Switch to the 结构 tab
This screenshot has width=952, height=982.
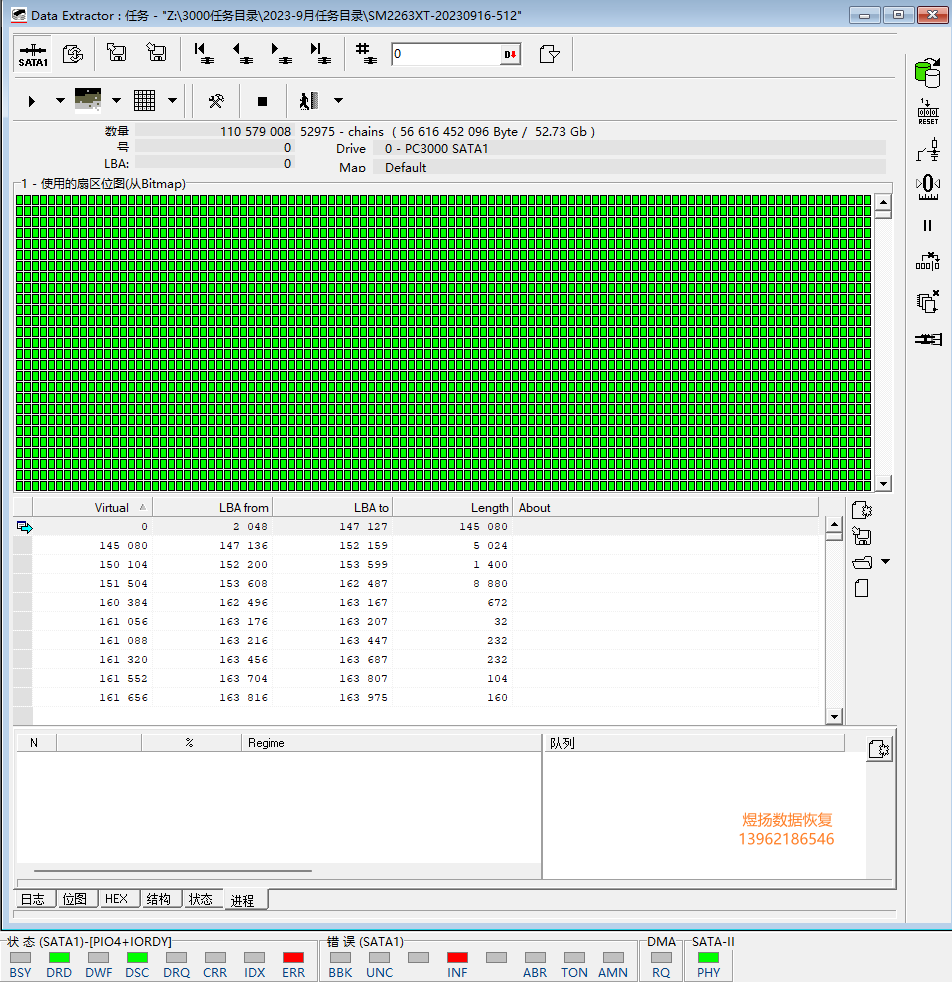[159, 899]
